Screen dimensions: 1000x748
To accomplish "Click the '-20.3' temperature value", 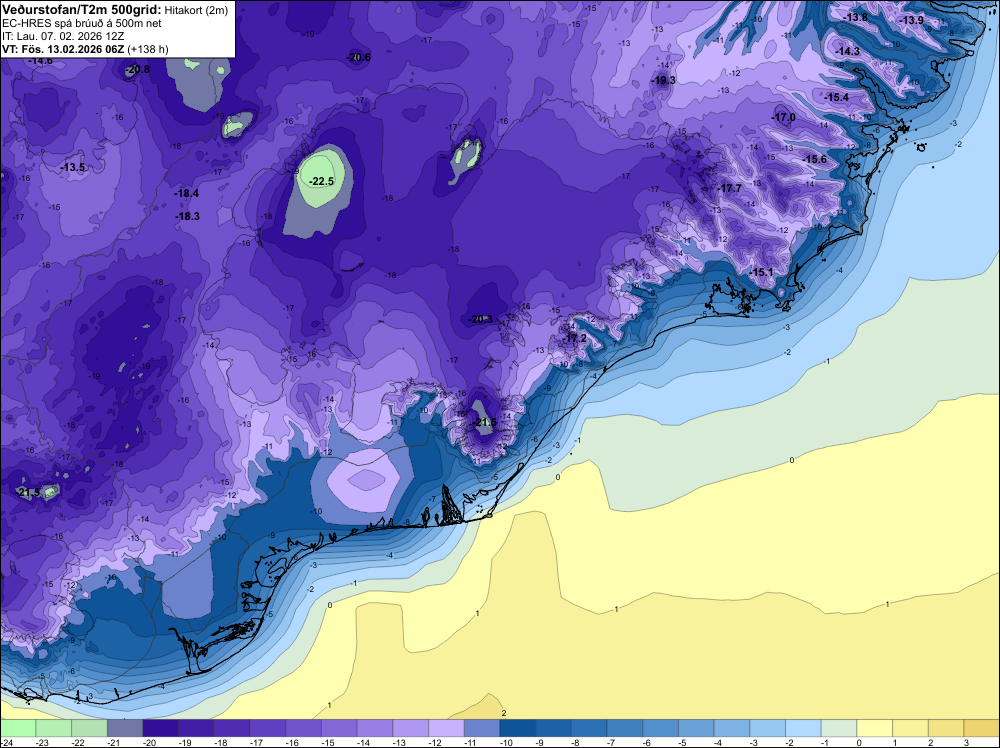I will tap(481, 319).
